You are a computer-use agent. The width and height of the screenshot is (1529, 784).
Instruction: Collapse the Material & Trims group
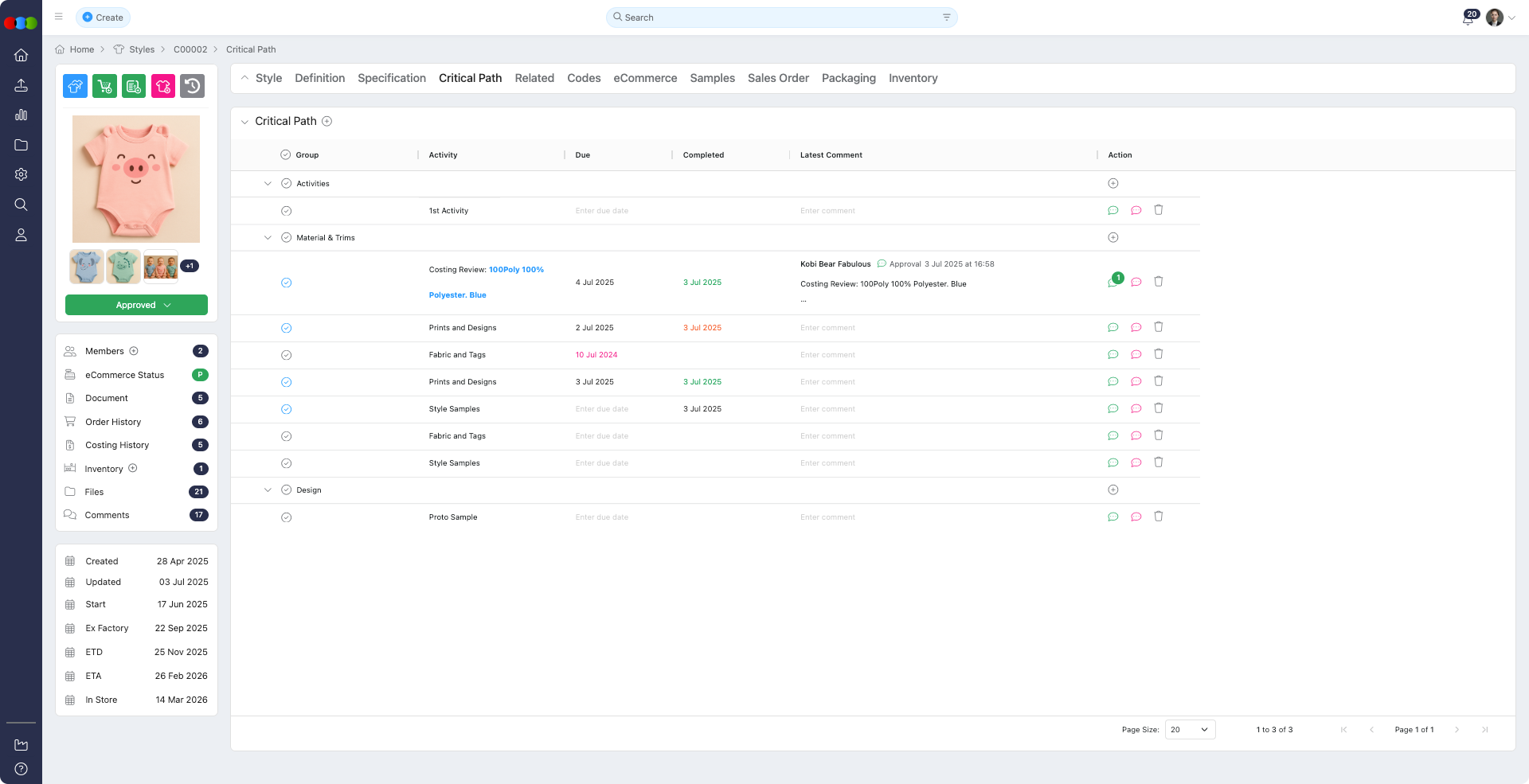[x=268, y=238]
